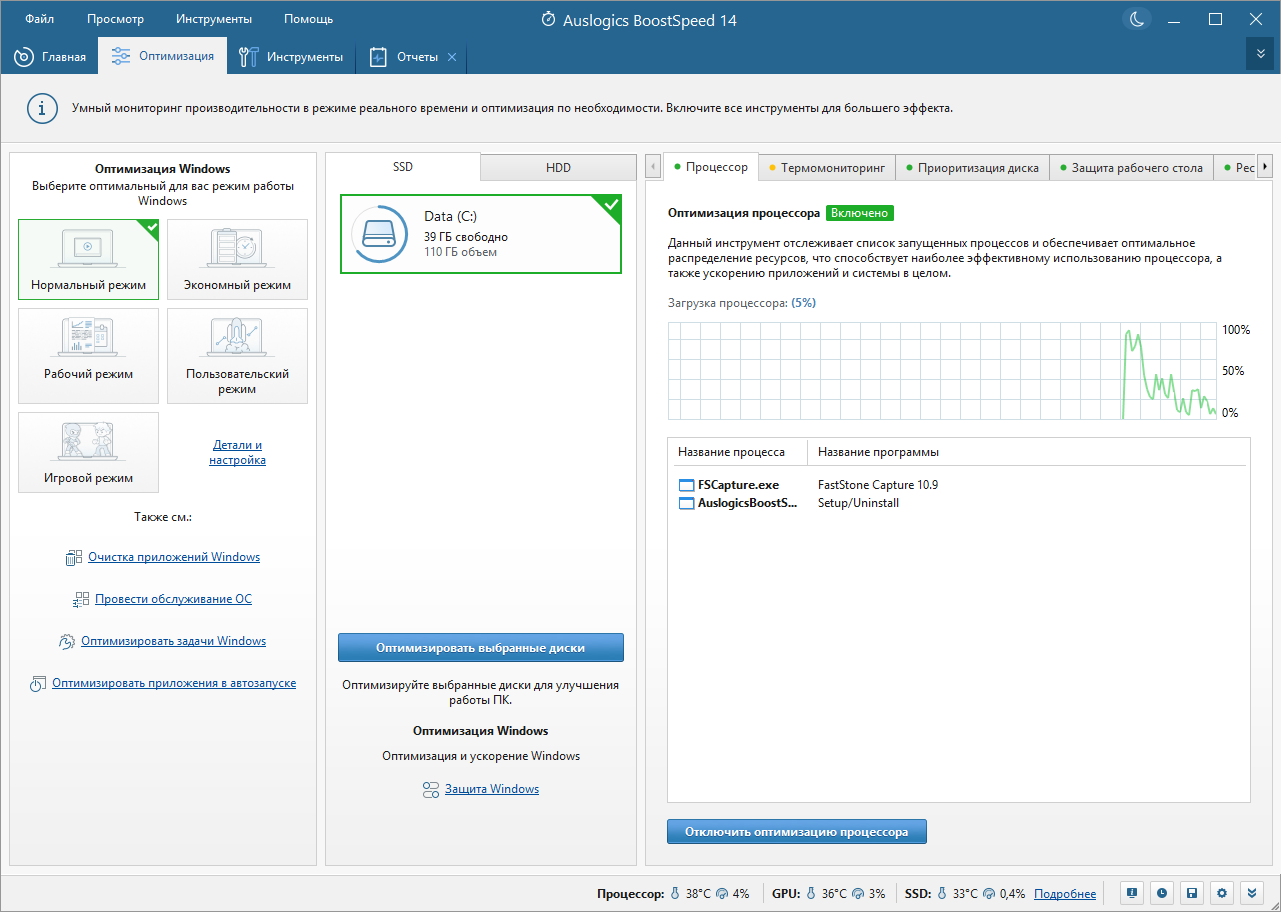Switch to the Процессор tab

tap(710, 167)
